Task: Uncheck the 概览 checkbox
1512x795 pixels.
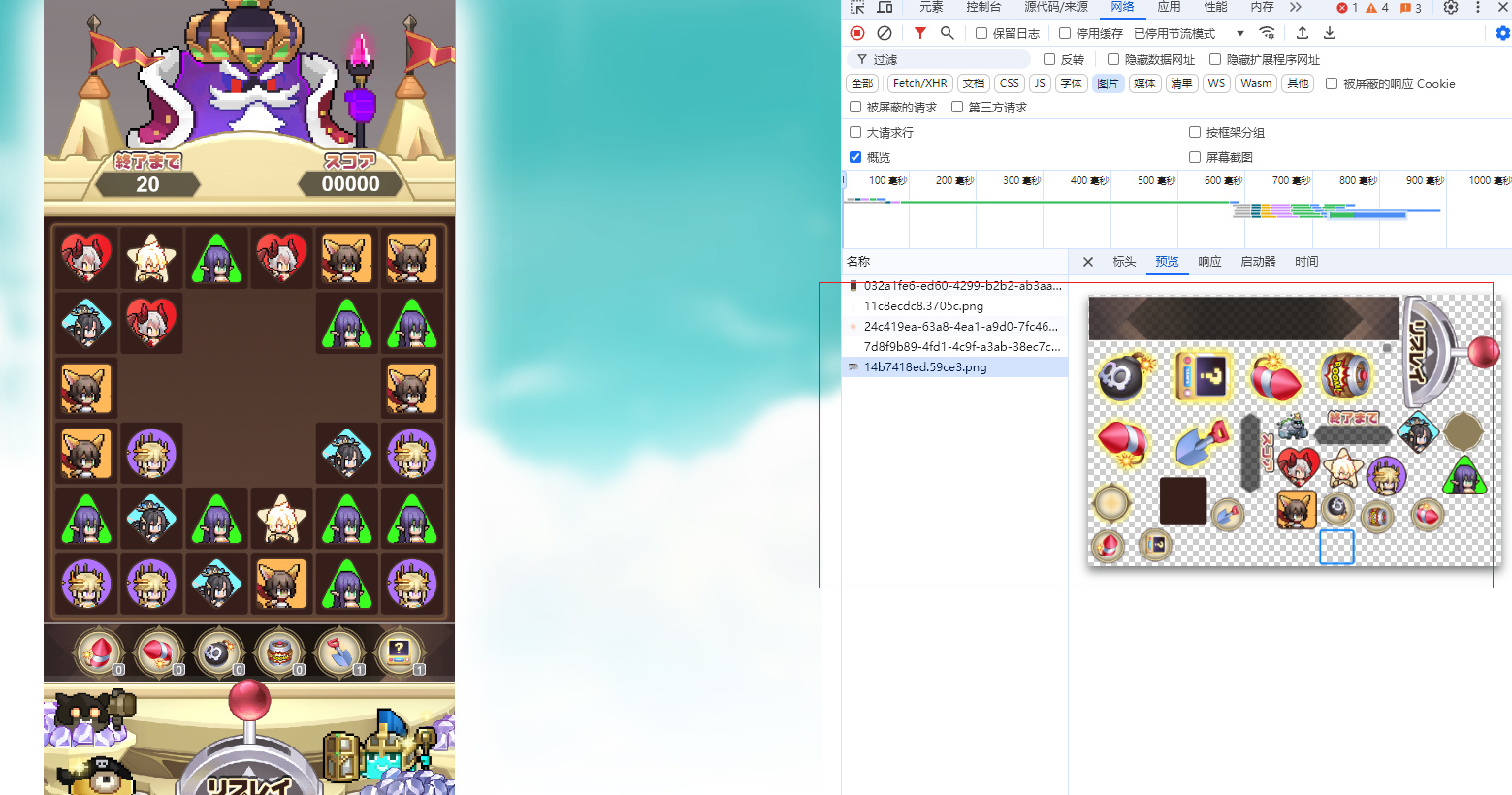Action: pyautogui.click(x=855, y=157)
